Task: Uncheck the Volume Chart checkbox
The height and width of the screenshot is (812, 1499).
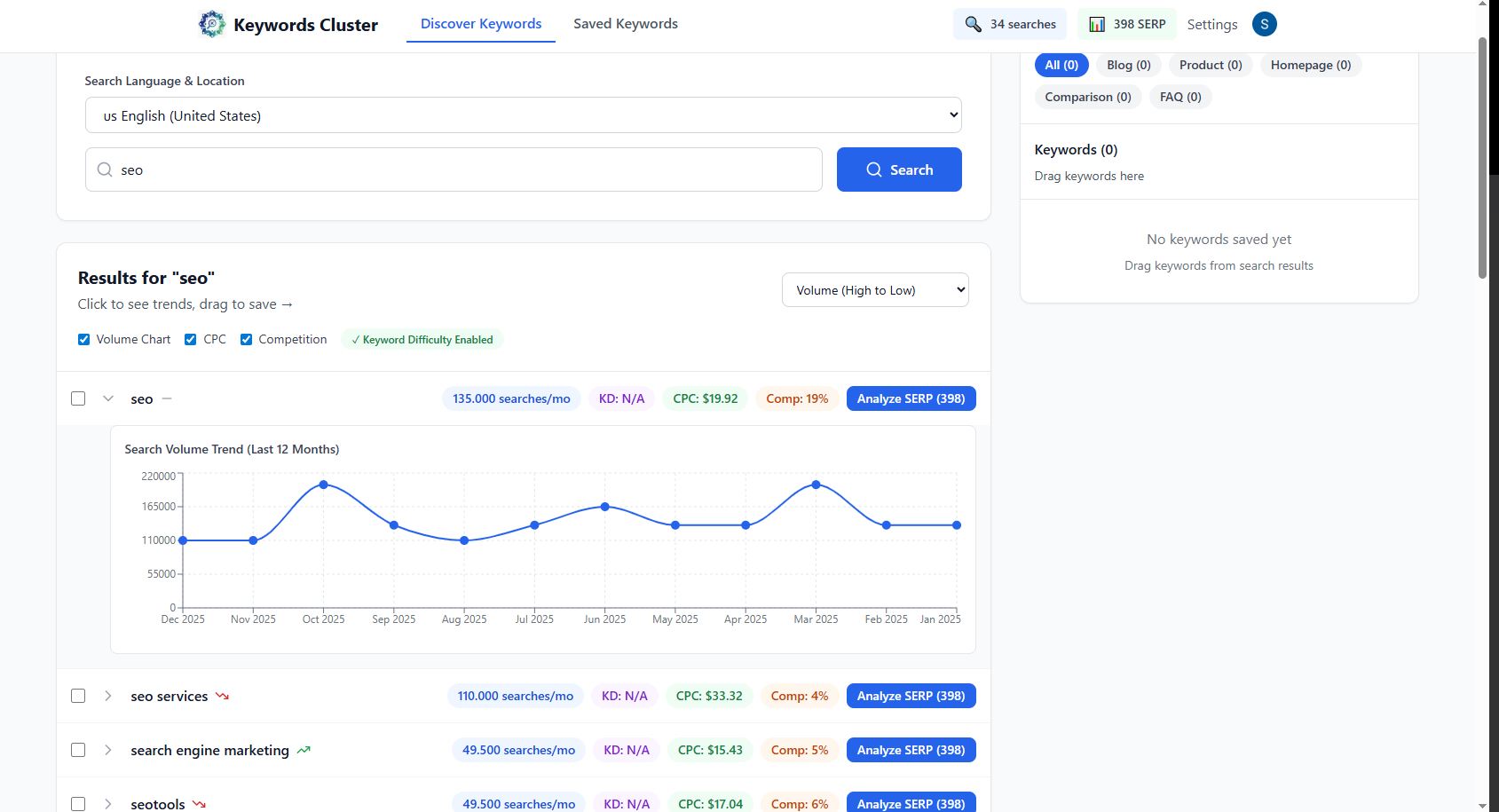Action: click(84, 340)
